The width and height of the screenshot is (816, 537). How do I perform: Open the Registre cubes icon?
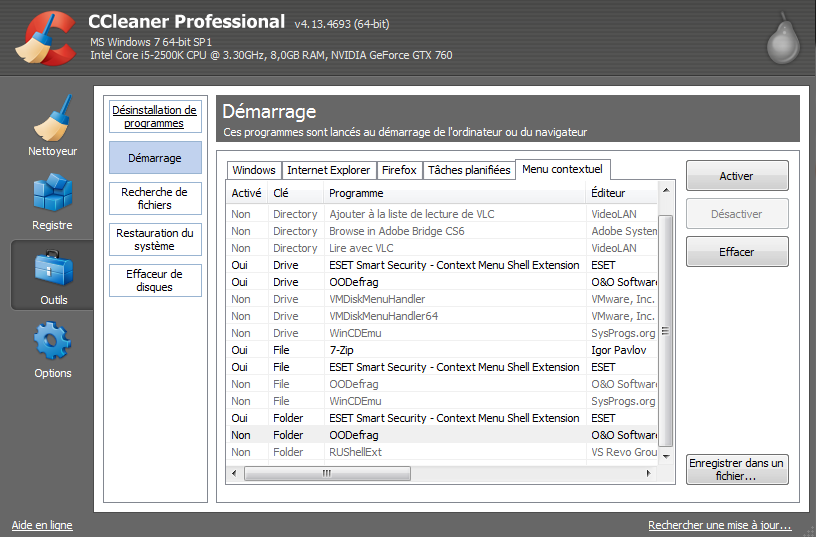coord(53,193)
